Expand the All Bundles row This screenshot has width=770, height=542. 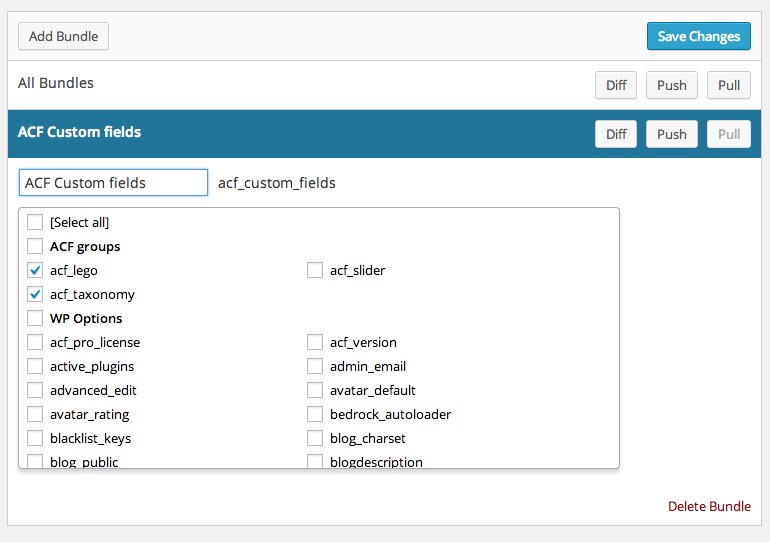coord(56,83)
